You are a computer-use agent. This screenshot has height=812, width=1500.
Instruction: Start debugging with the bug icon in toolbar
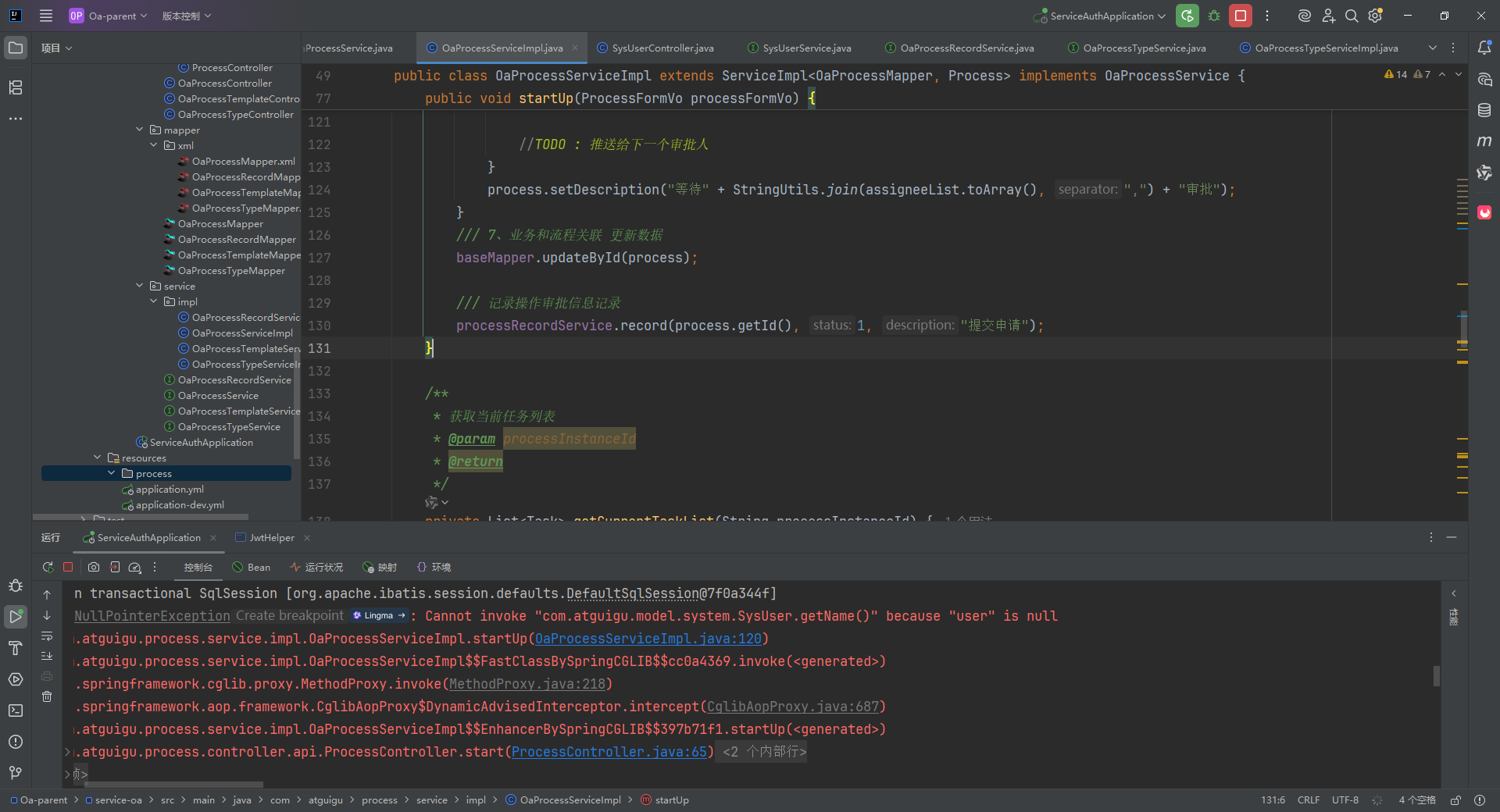click(x=1214, y=16)
